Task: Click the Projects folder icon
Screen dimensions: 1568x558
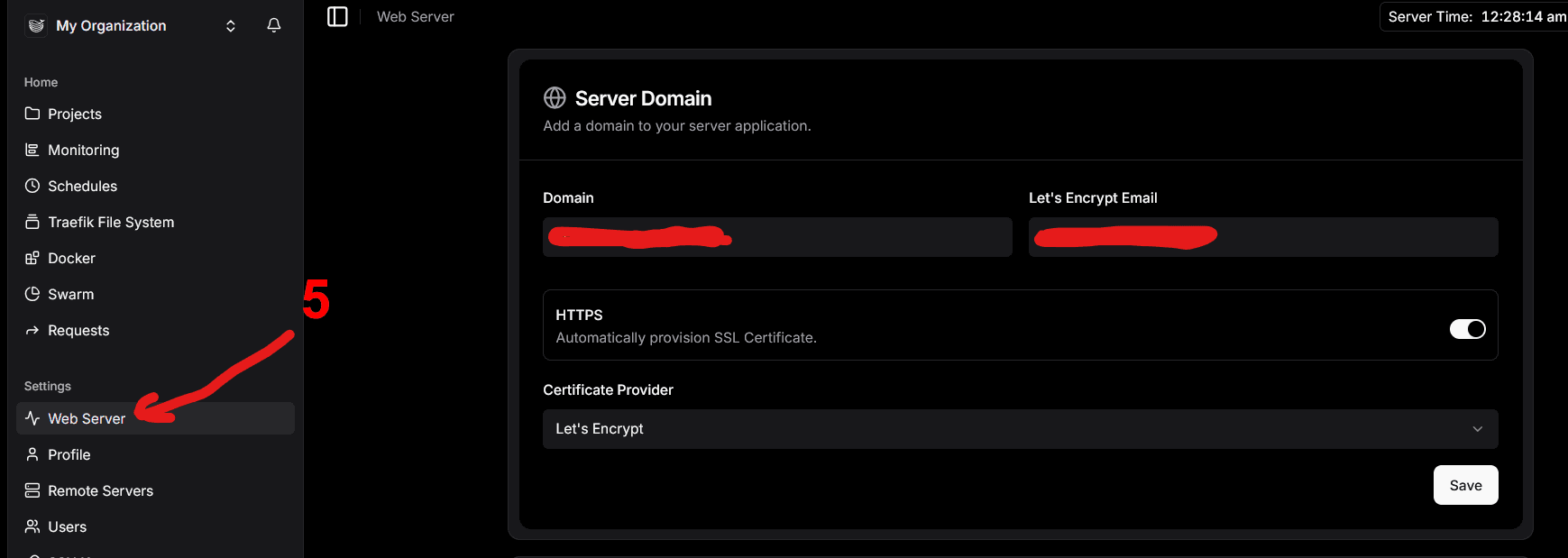Action: coord(32,114)
